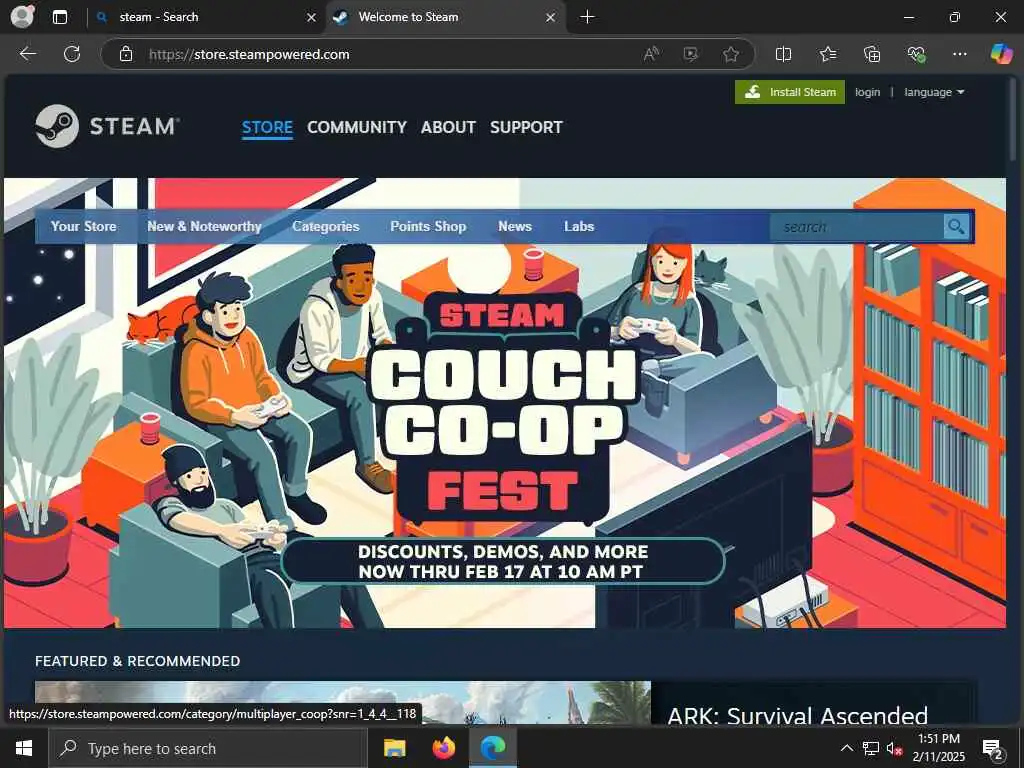Focus the Steam store search field
Viewport: 1024px width, 768px height.
pos(857,227)
